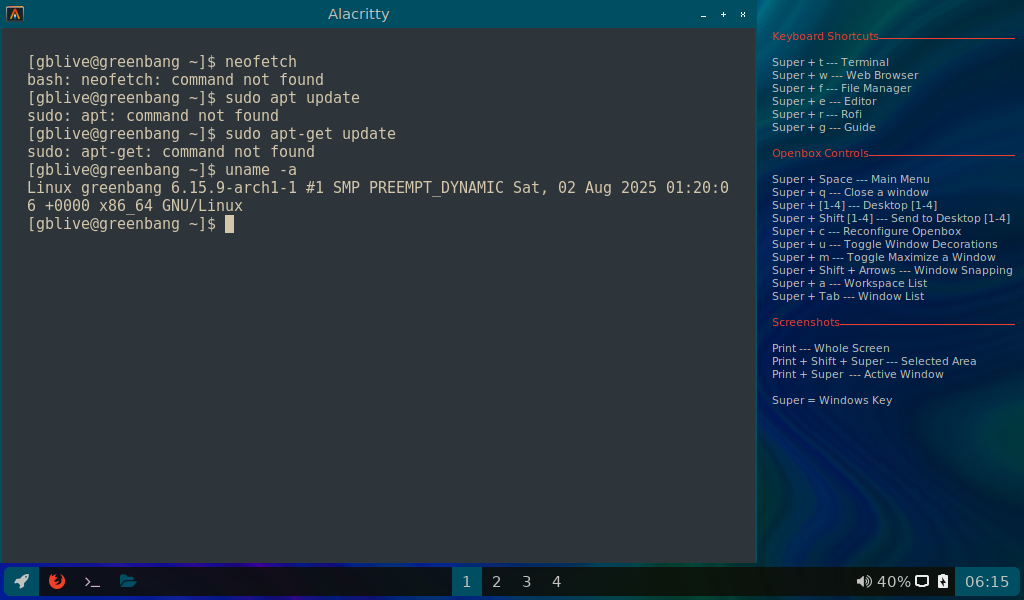Click 'Super + w --- Web Browser' text
This screenshot has height=600, width=1024.
[845, 76]
